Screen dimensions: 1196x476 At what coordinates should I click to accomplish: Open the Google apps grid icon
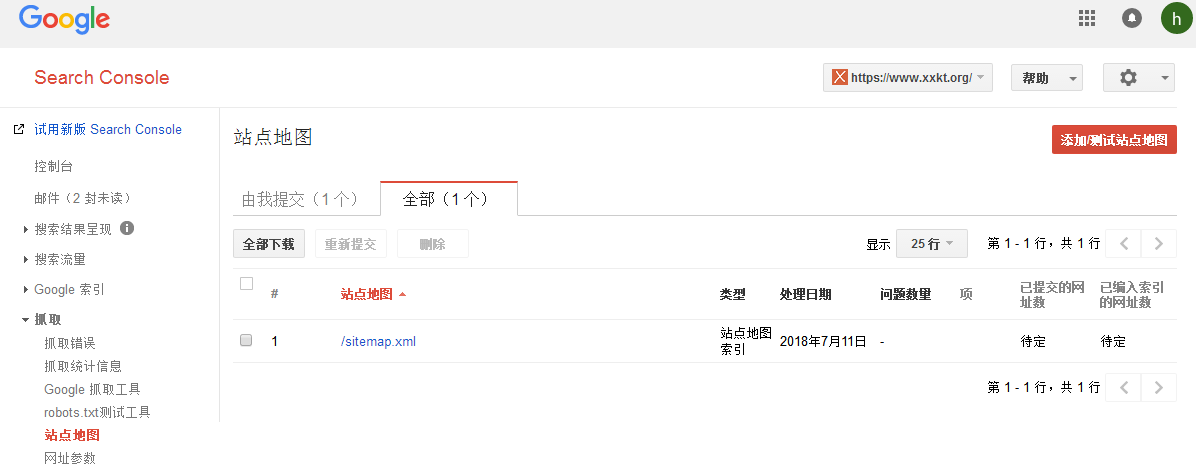1086,18
